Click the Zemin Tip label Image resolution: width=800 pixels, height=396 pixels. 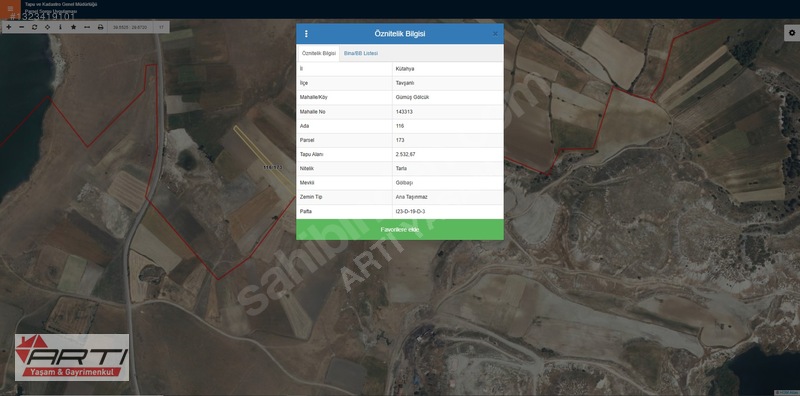point(310,197)
